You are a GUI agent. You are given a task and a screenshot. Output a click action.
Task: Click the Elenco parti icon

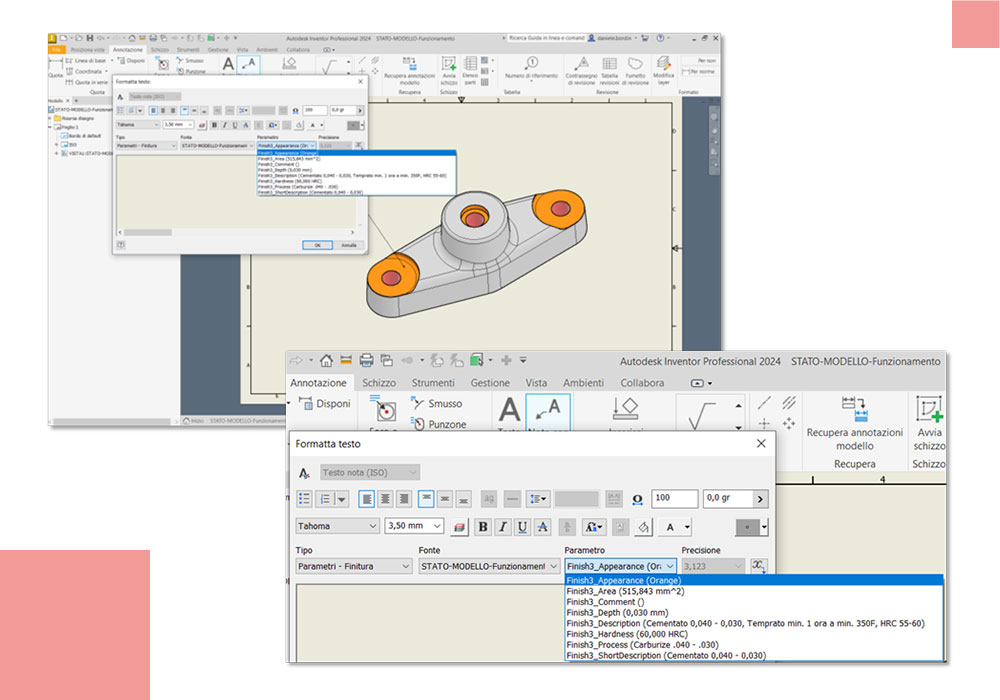[470, 64]
